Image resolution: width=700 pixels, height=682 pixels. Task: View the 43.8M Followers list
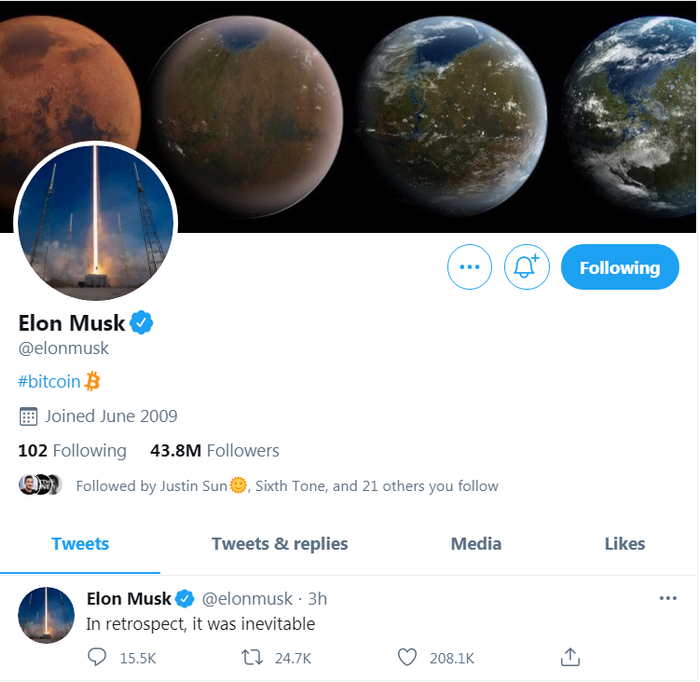(x=214, y=450)
